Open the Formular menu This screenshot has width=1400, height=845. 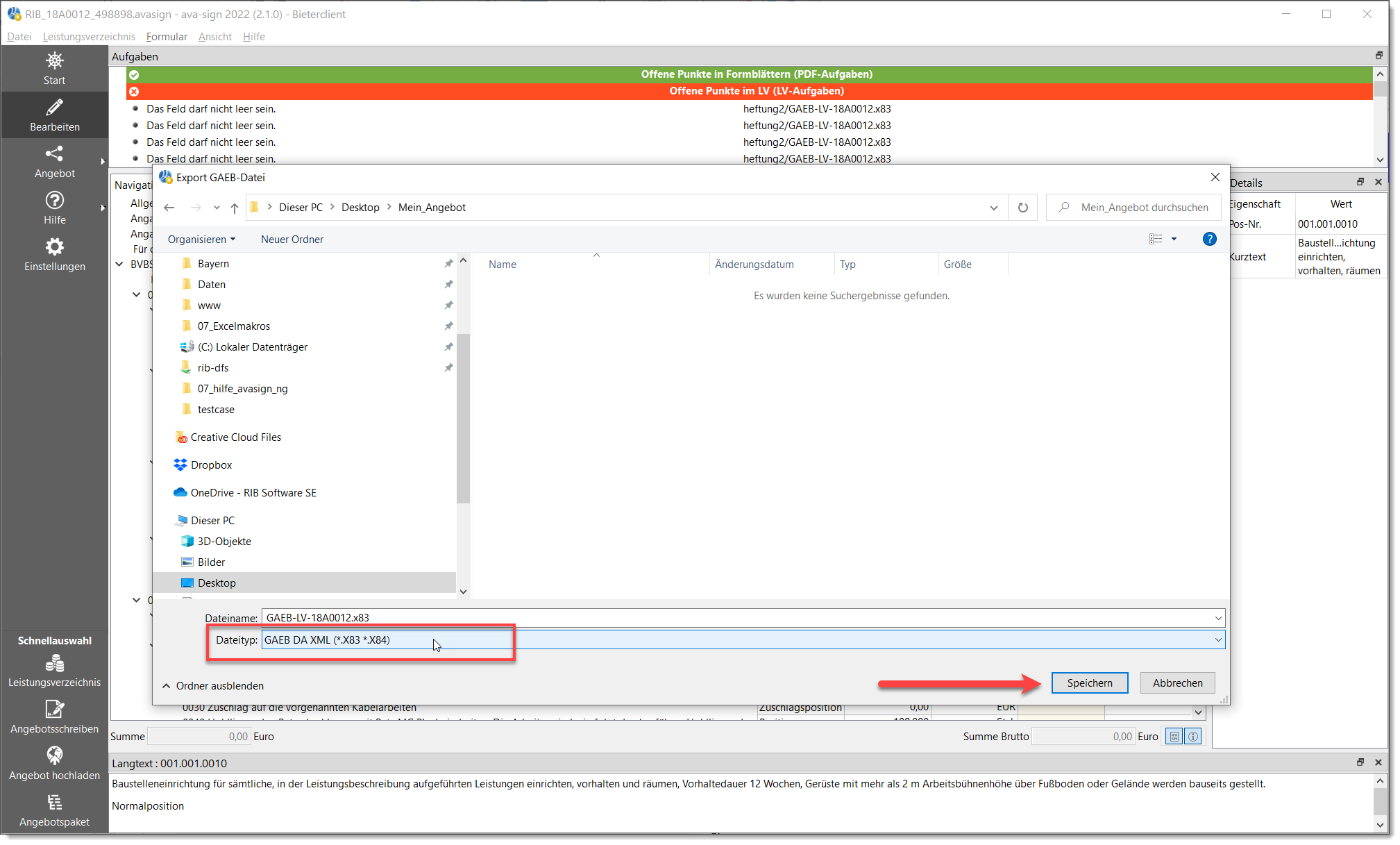pyautogui.click(x=167, y=37)
